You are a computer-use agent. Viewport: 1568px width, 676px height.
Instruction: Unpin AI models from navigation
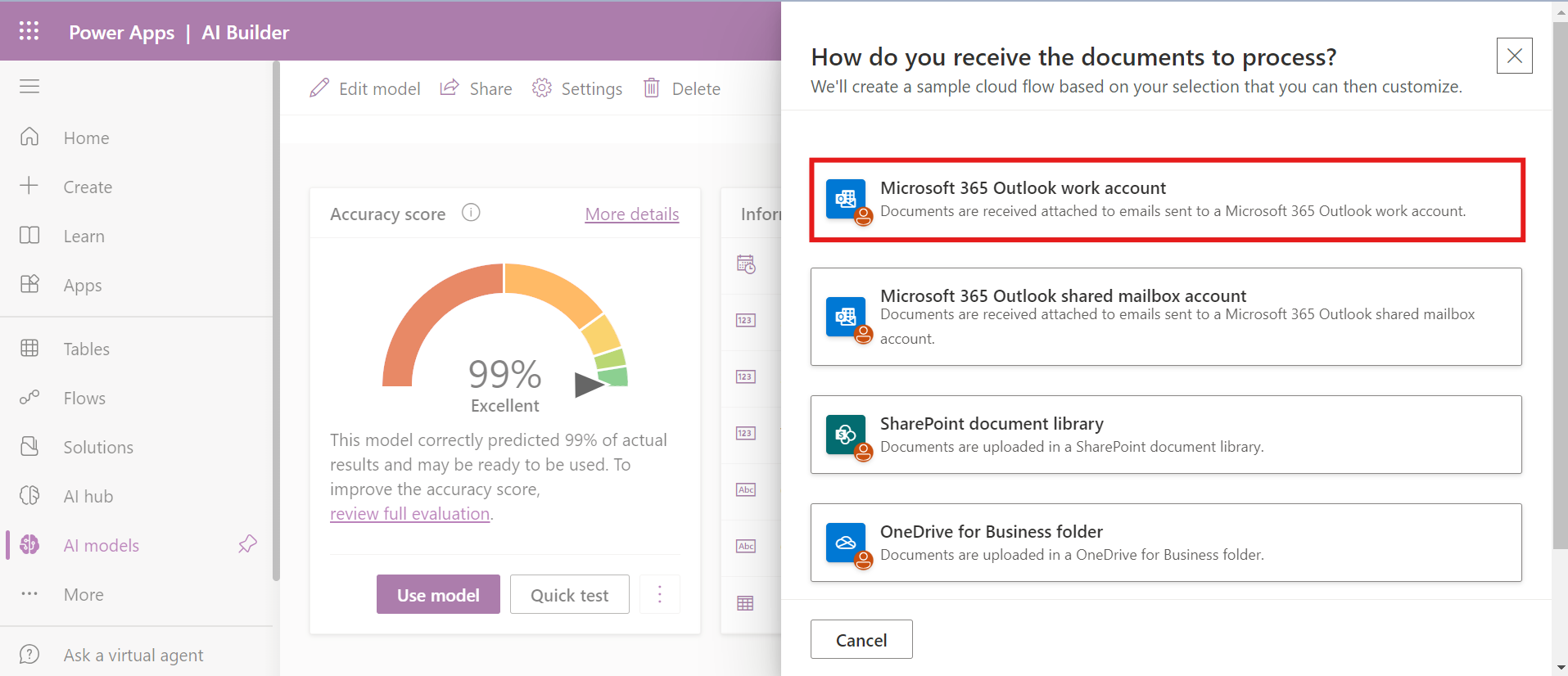(247, 544)
